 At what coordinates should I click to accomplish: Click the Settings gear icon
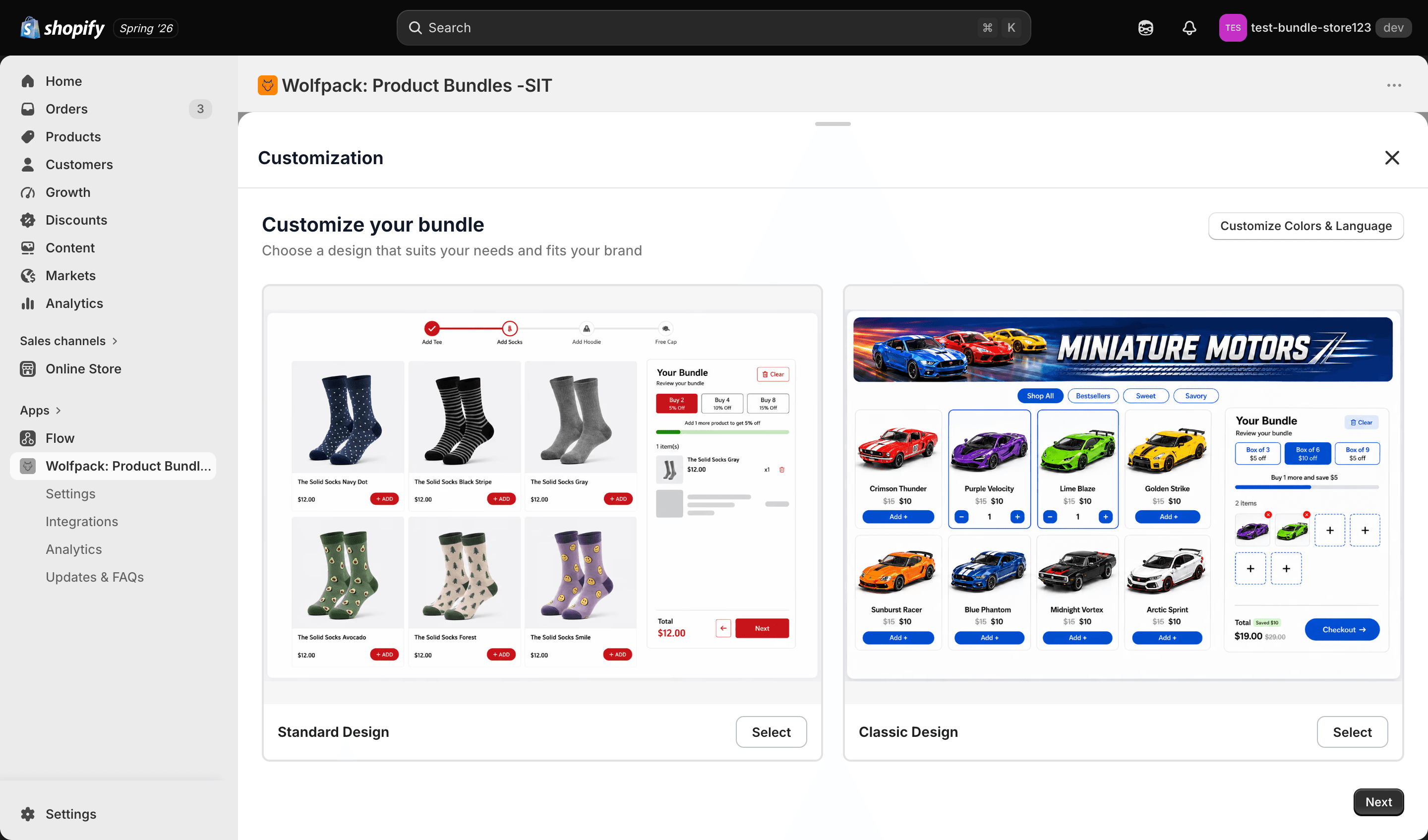pyautogui.click(x=28, y=814)
